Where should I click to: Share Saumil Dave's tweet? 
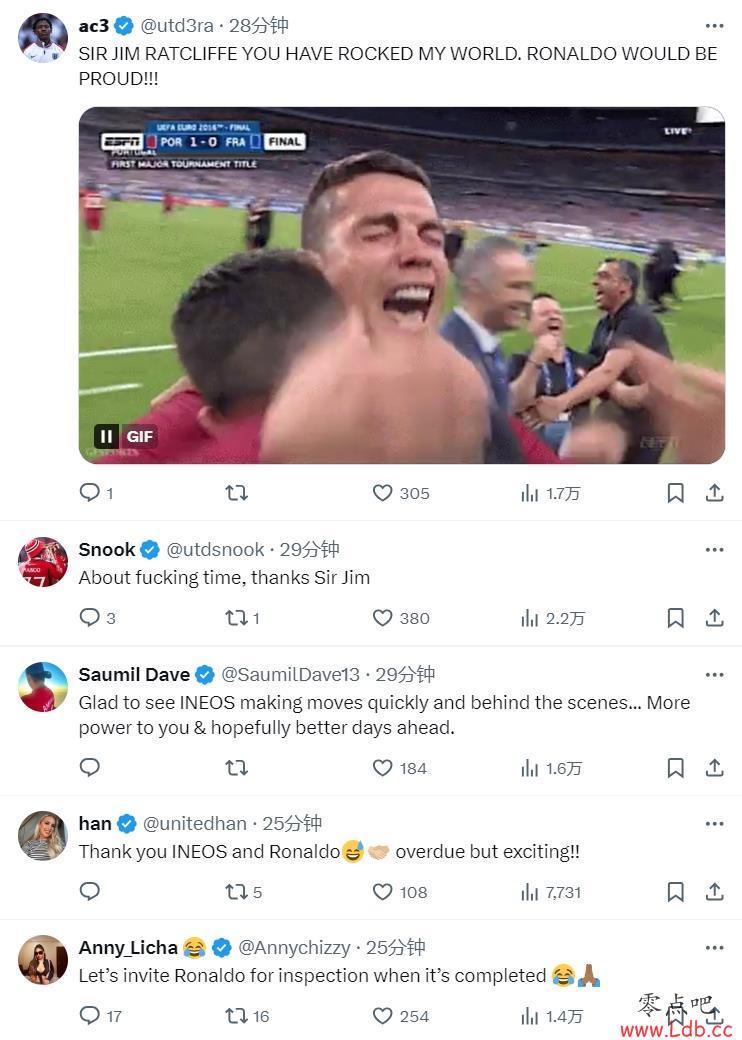714,768
